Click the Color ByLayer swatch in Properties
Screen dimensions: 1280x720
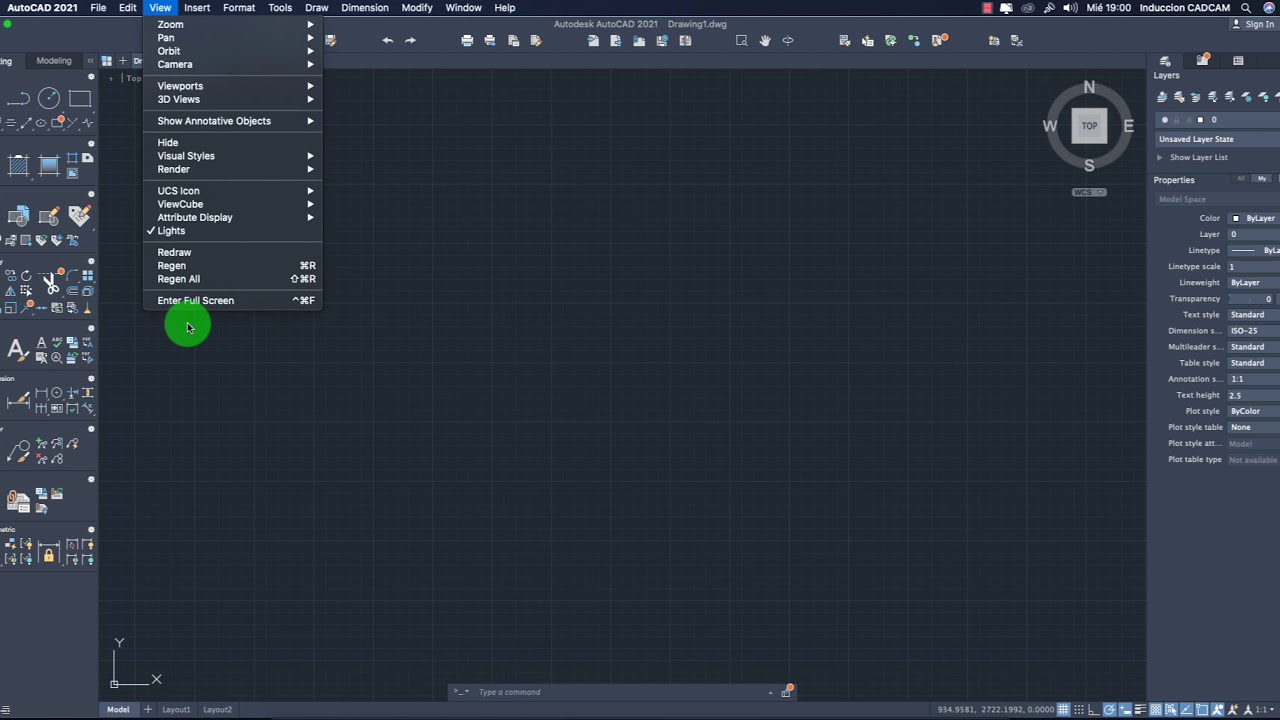[x=1236, y=218]
